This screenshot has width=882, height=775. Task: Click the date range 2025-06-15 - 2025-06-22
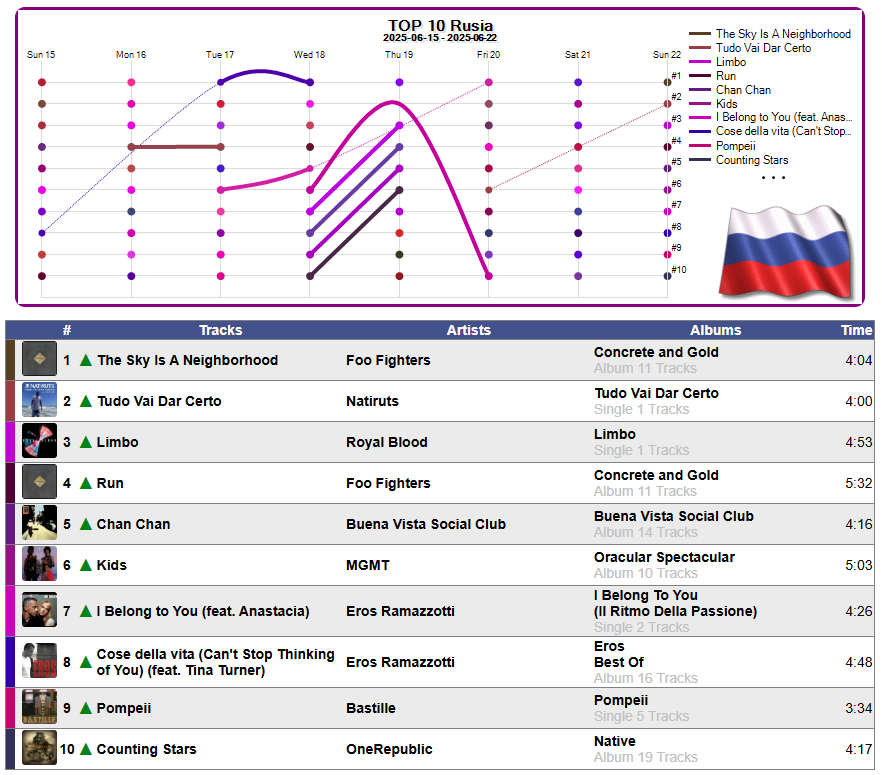tap(440, 38)
